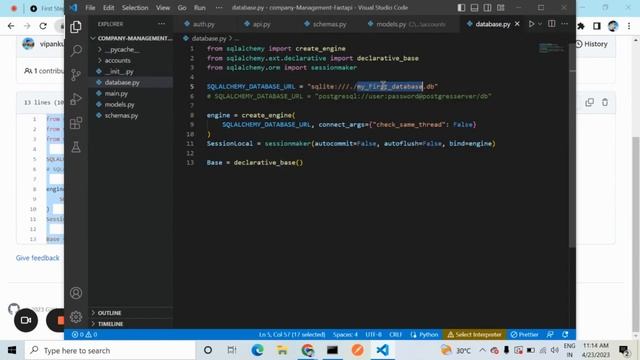Copy raw file in browser window
This screenshot has width=640, height=360.
click(x=589, y=102)
